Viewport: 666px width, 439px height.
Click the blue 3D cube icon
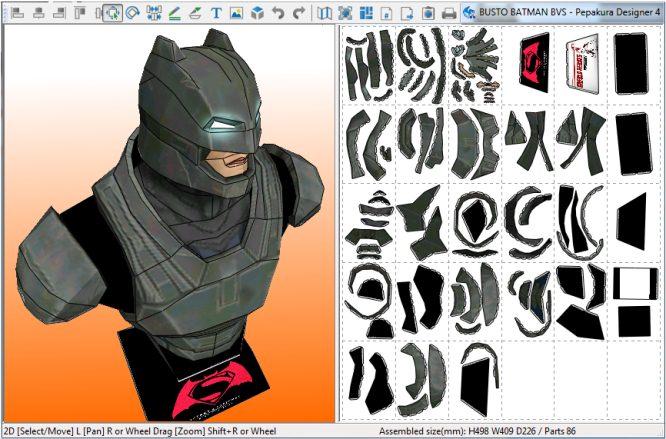pyautogui.click(x=257, y=13)
